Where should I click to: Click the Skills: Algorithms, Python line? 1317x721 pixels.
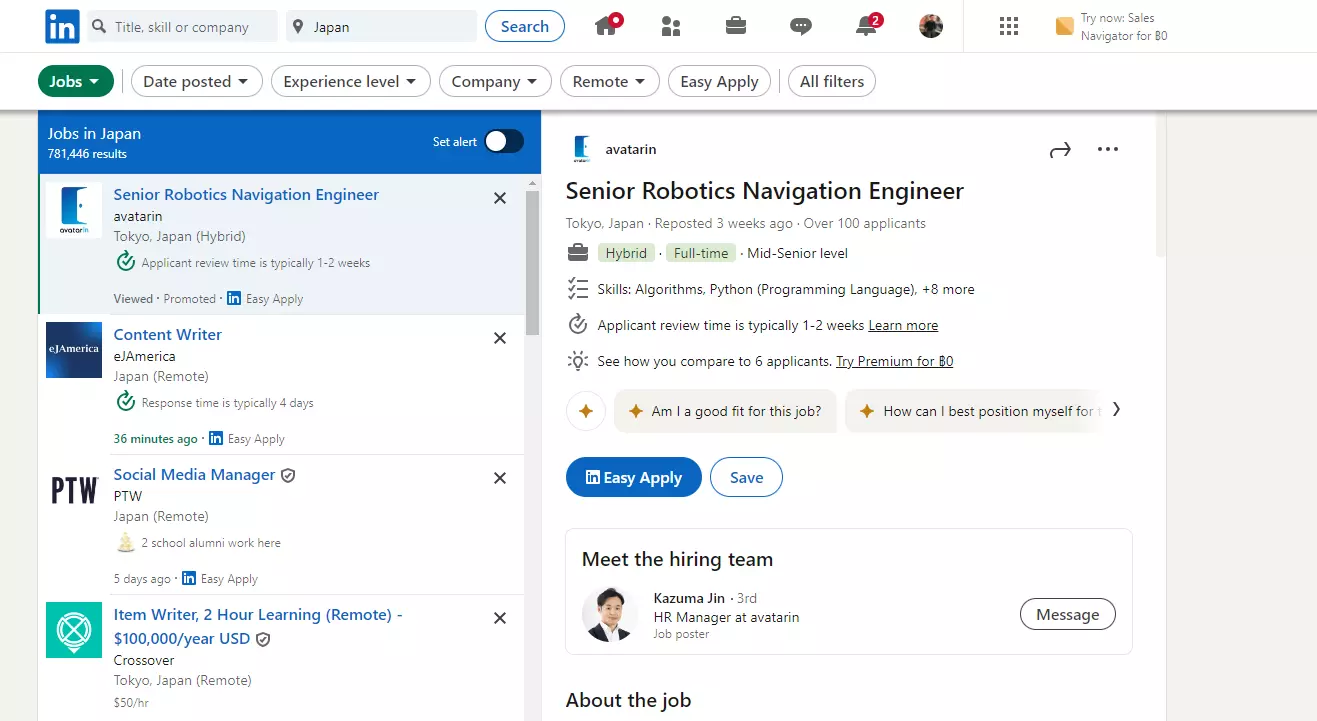pos(786,289)
